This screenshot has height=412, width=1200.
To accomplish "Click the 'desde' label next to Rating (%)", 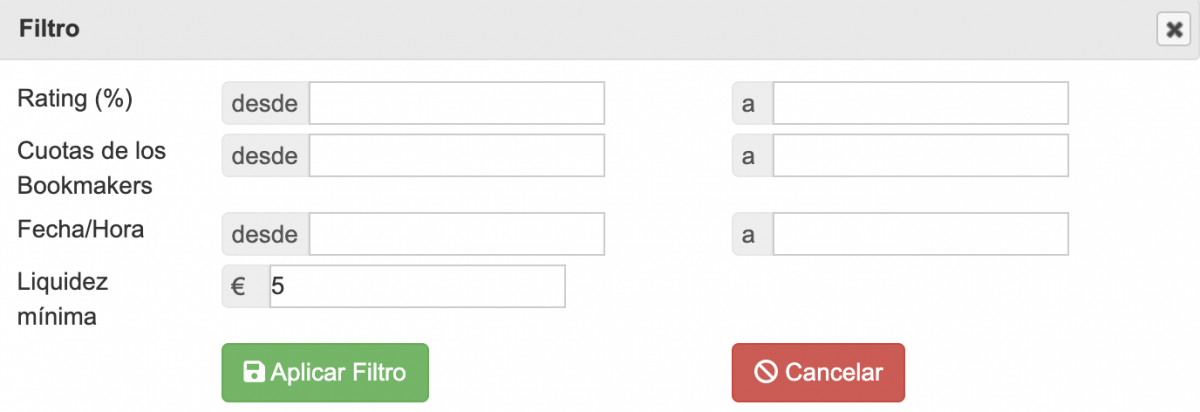I will (265, 103).
